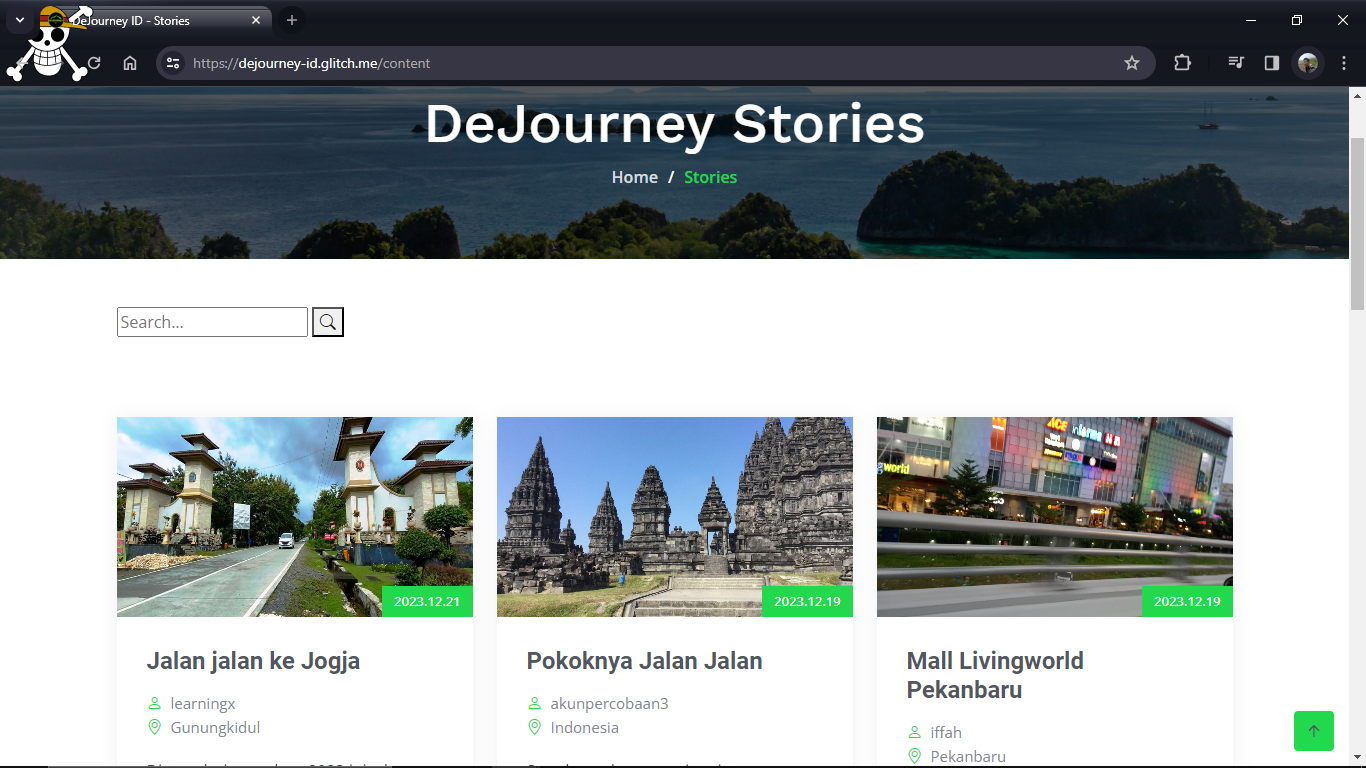Open site information icon in address bar
This screenshot has height=768, width=1366.
pyautogui.click(x=173, y=63)
